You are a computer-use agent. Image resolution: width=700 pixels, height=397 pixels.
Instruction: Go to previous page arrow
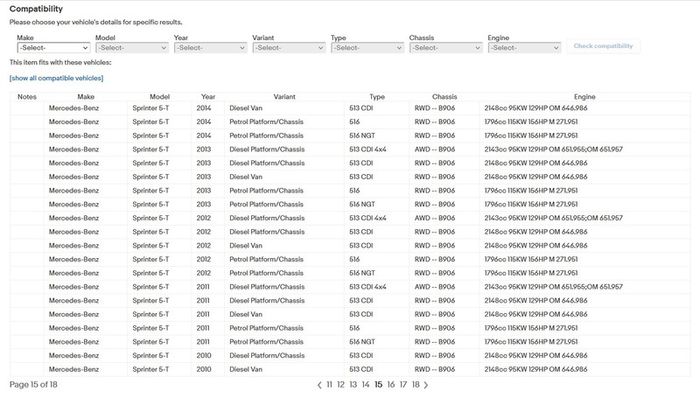pos(319,385)
